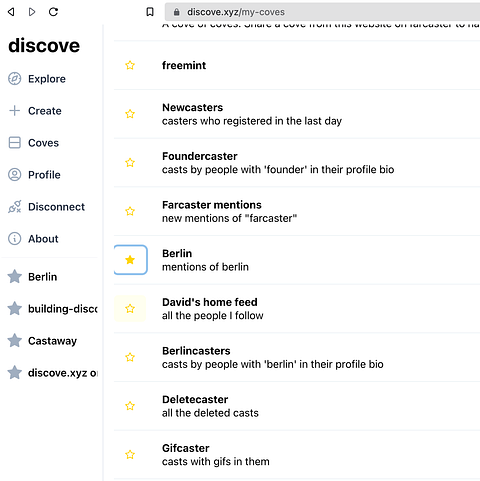The height and width of the screenshot is (481, 480).
Task: Open Explore via the compass icon
Action: pos(14,79)
